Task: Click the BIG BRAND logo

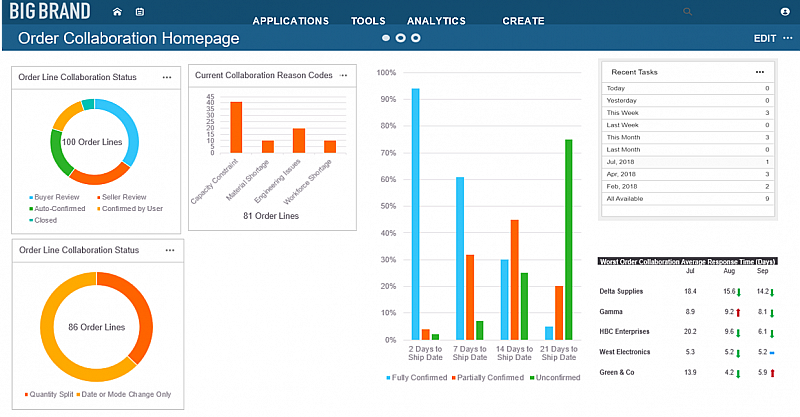Action: (x=48, y=12)
